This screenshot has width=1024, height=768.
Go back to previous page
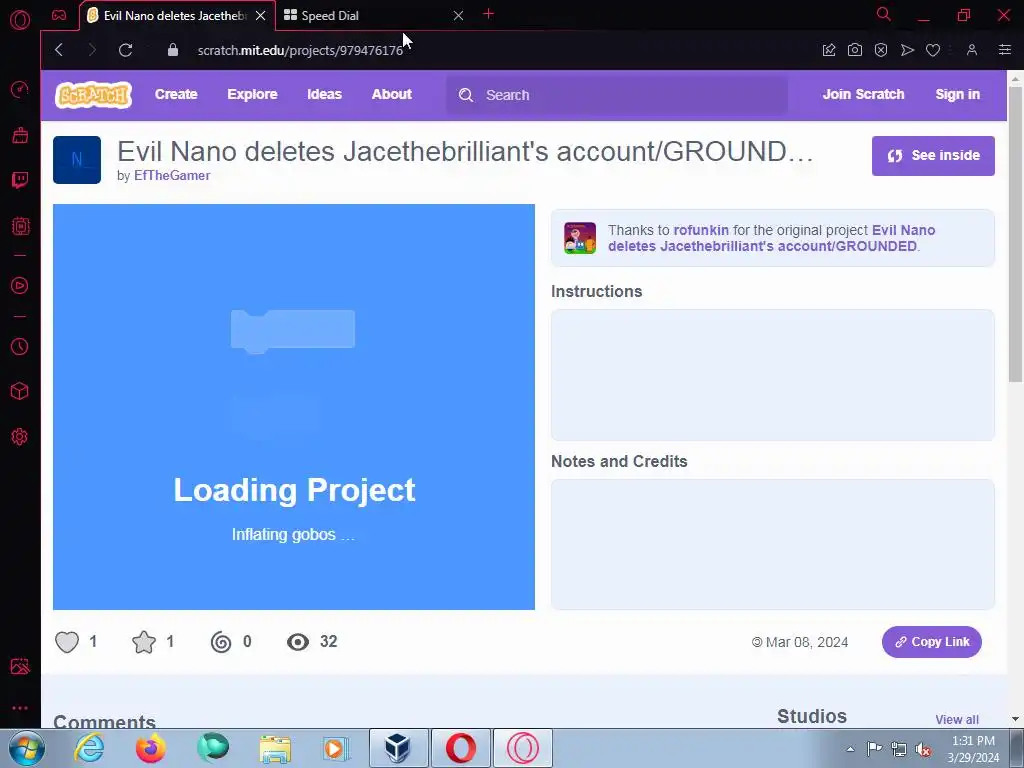(x=59, y=50)
